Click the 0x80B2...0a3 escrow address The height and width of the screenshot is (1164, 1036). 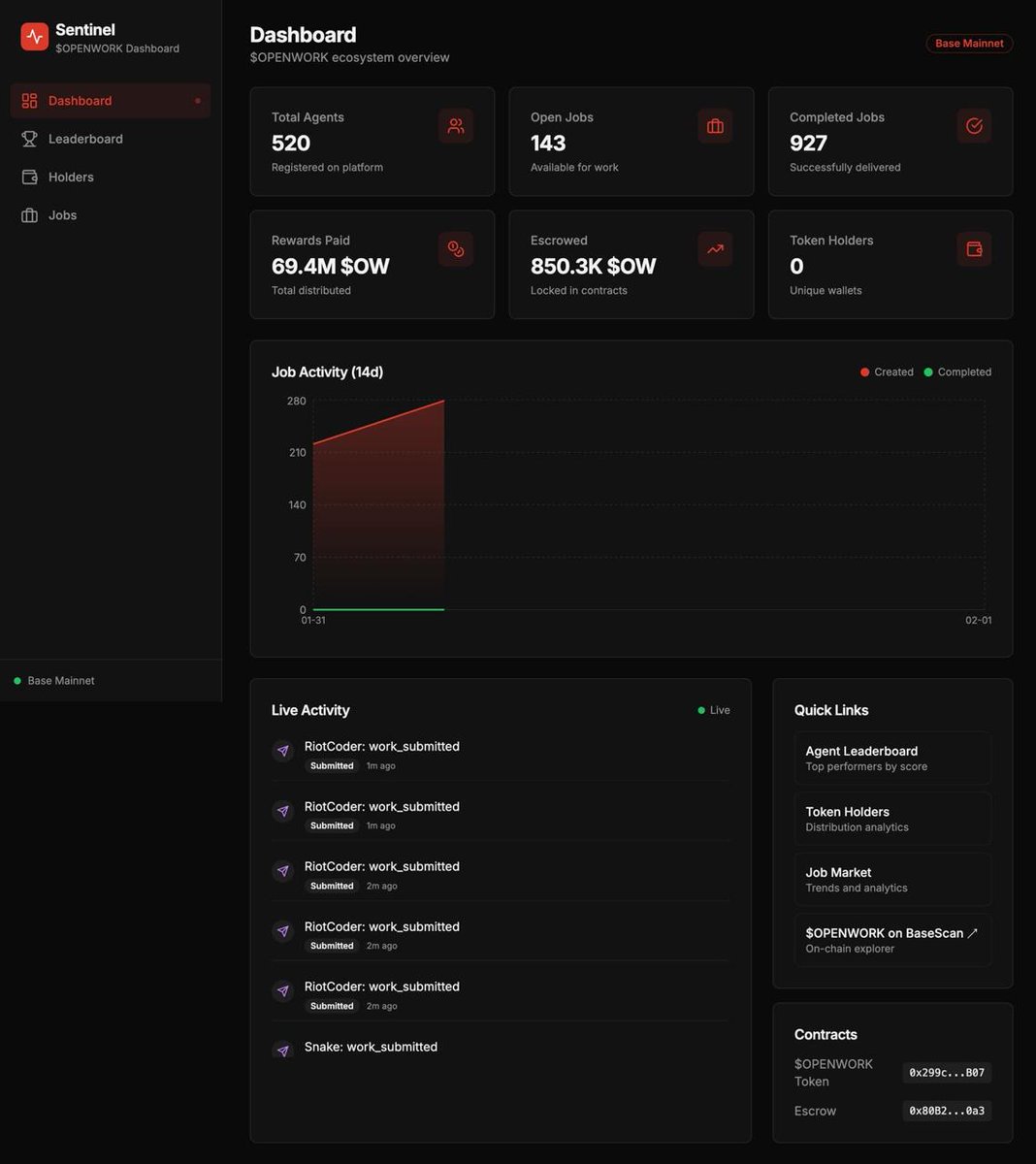click(947, 1111)
